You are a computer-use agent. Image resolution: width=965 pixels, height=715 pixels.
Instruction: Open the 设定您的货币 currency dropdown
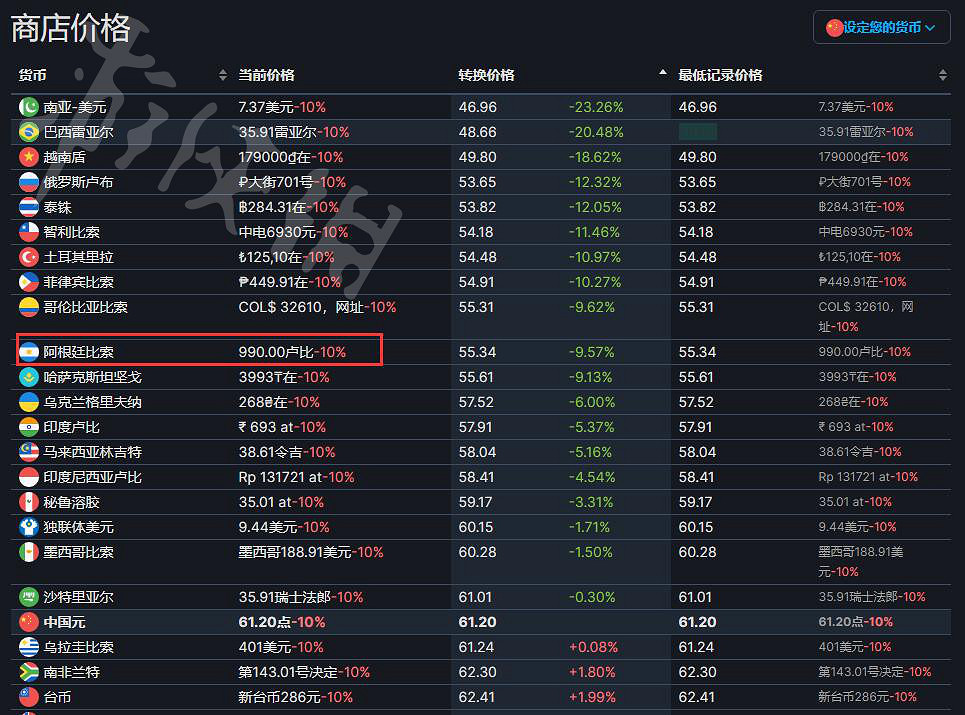[x=881, y=28]
